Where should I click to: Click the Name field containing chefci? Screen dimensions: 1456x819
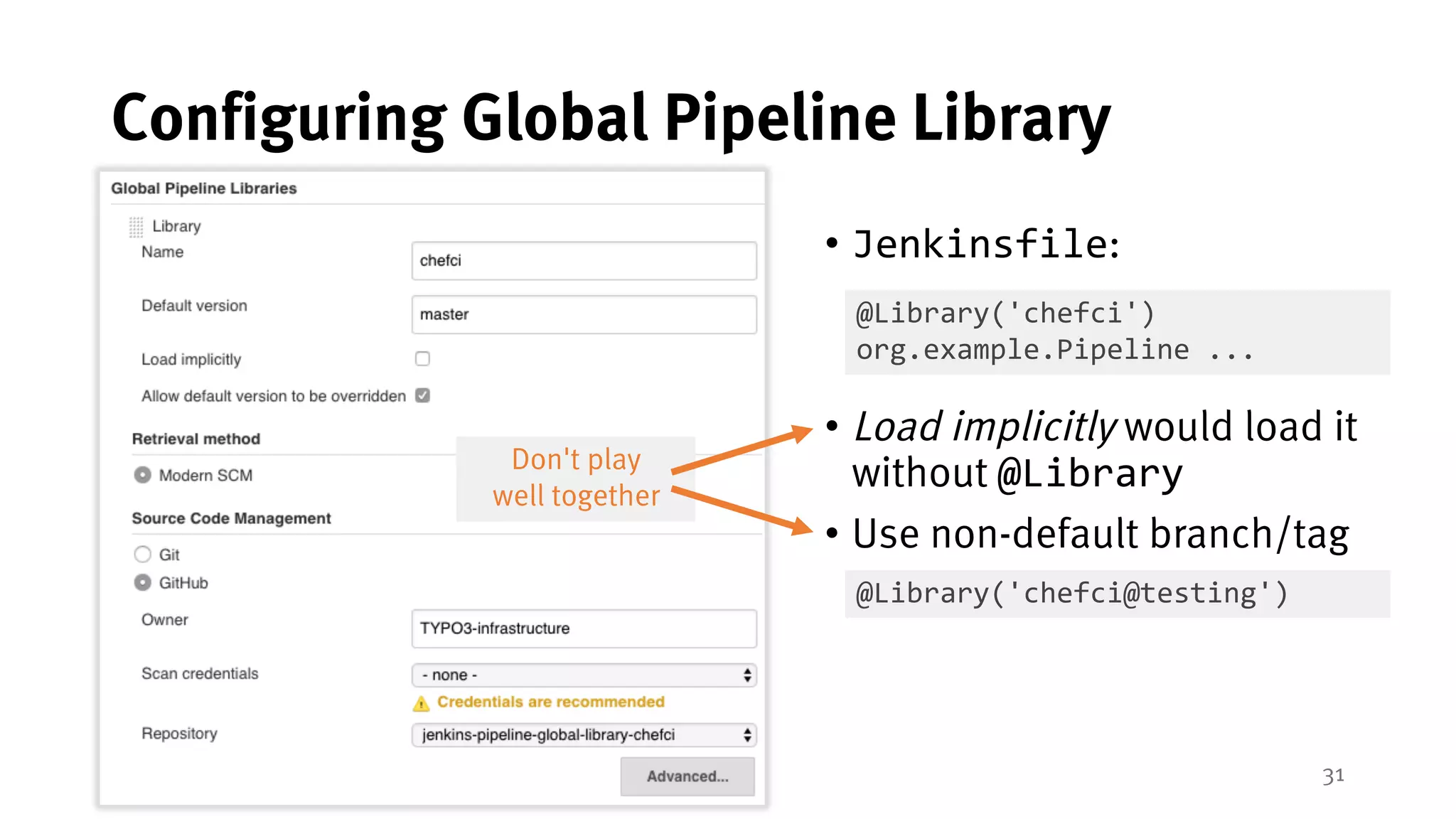[584, 261]
